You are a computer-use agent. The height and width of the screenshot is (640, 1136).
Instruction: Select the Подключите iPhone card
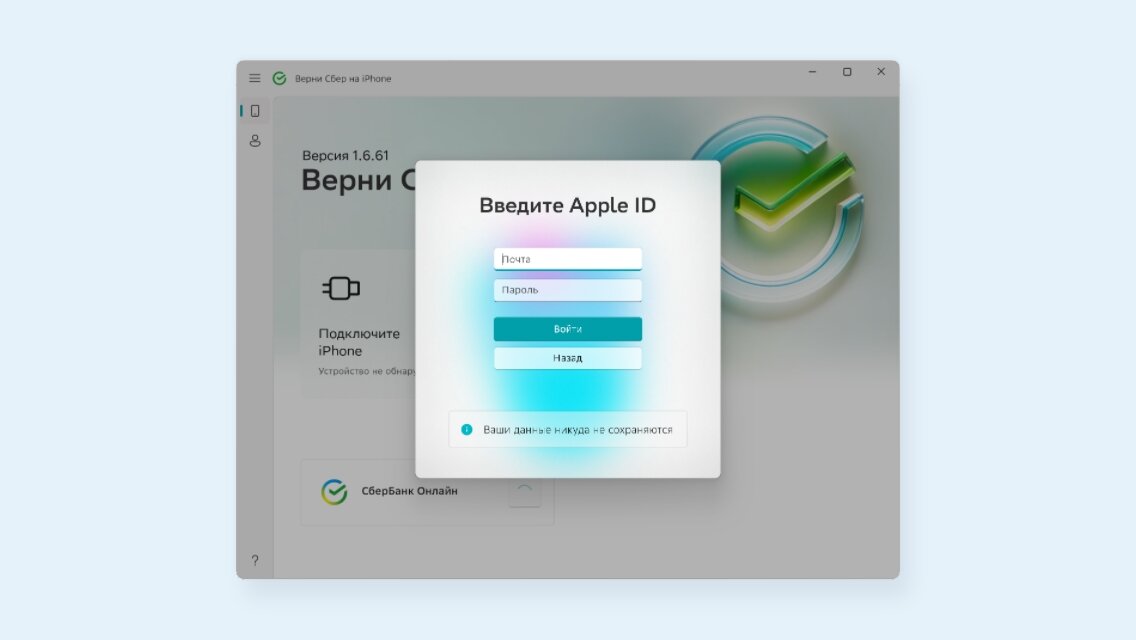(x=358, y=323)
